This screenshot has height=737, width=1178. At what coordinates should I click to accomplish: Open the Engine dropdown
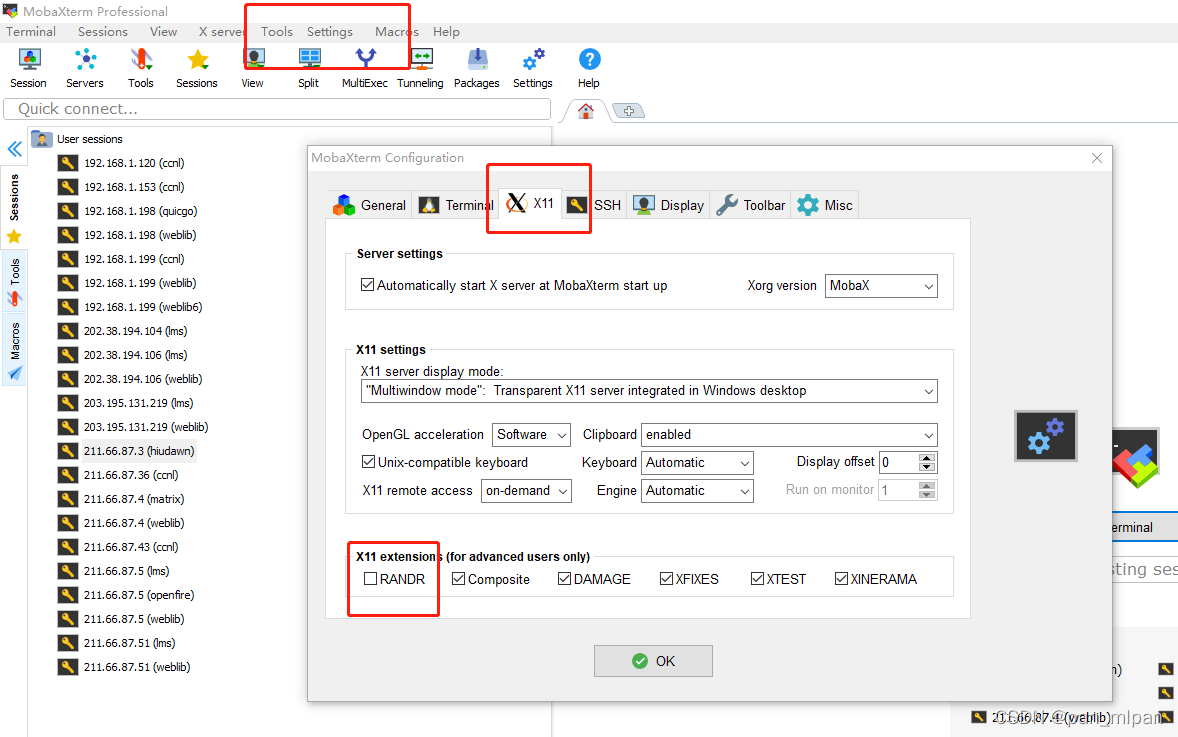click(x=697, y=491)
